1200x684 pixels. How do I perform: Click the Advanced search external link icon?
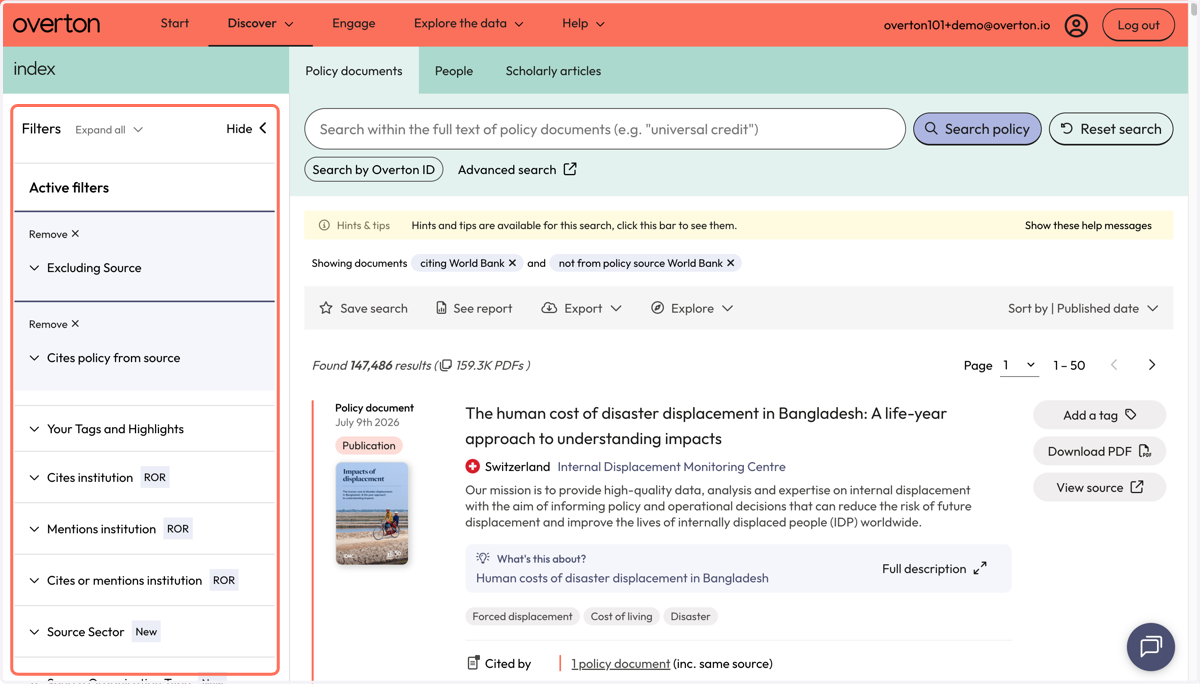[570, 169]
